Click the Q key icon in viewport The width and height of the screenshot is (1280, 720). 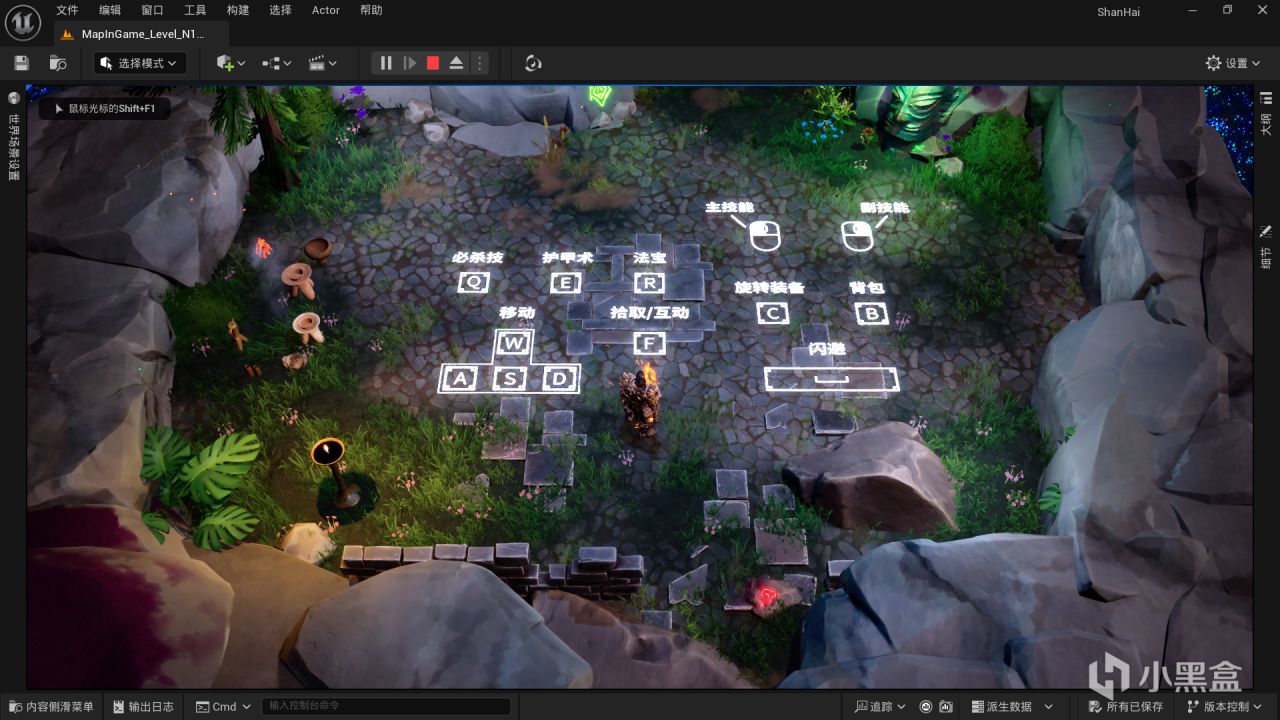(473, 282)
